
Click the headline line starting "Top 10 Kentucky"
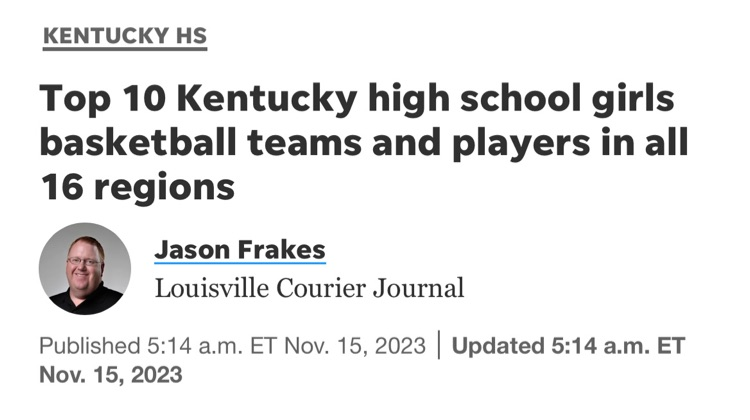pyautogui.click(x=357, y=100)
